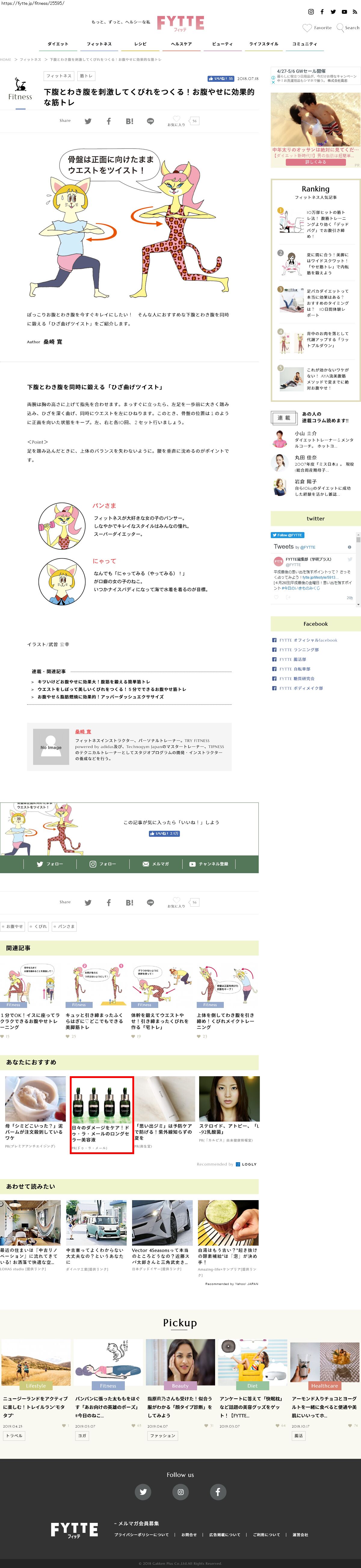The image size is (361, 1568).
Task: Click the pink FYTTE logo in the header
Action: click(x=180, y=23)
